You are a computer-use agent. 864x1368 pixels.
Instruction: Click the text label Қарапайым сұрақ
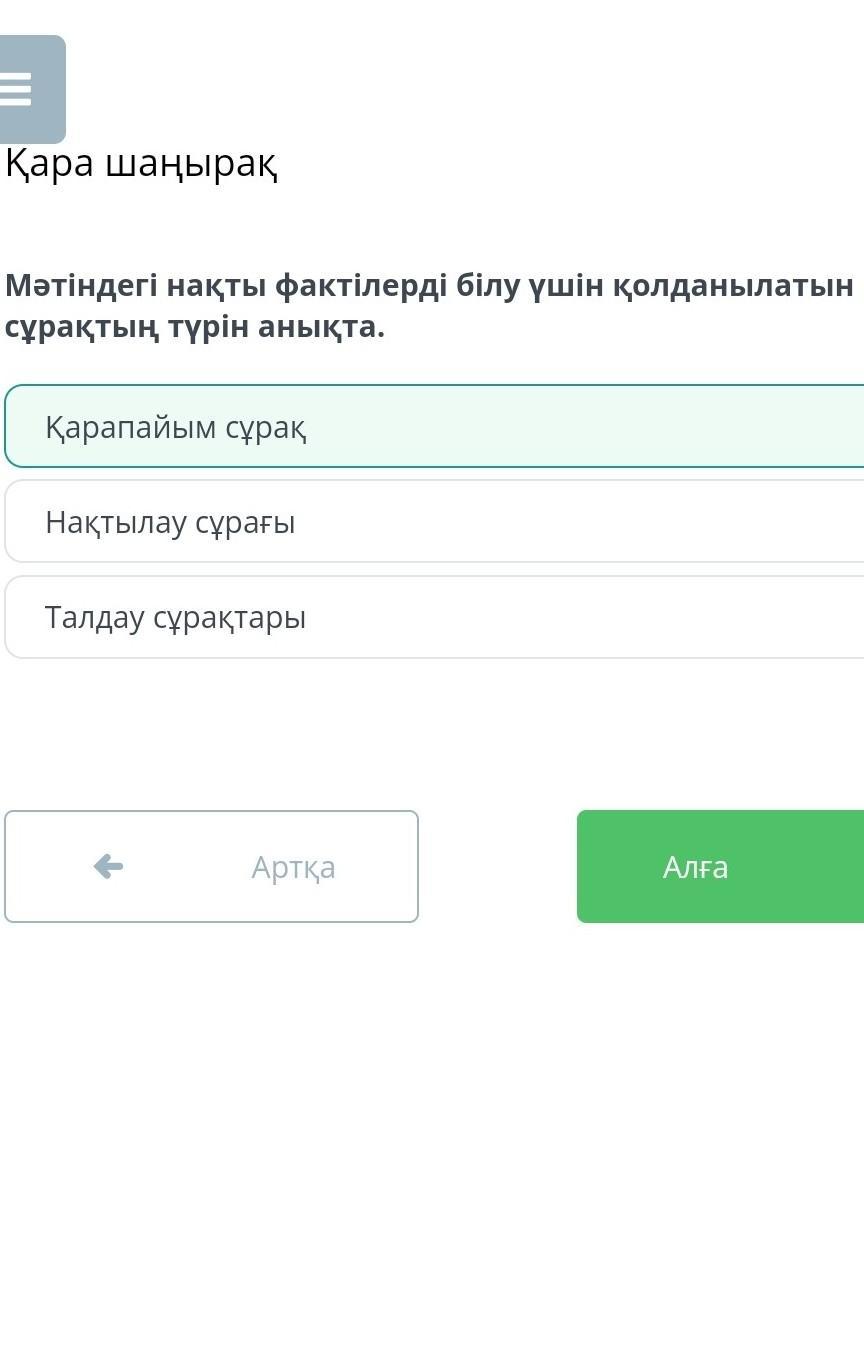[x=176, y=428]
